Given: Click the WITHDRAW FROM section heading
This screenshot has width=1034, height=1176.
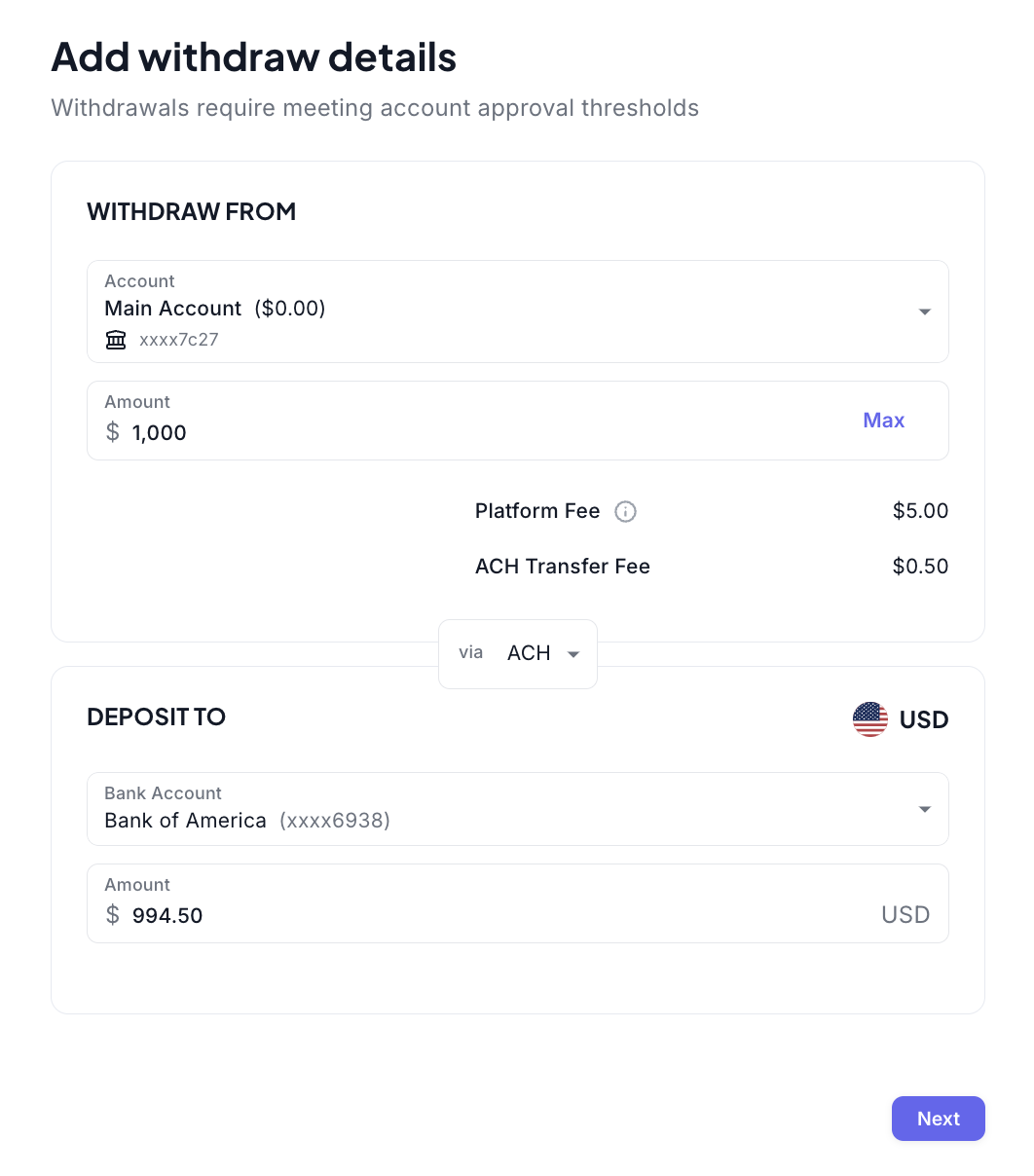Looking at the screenshot, I should point(191,212).
